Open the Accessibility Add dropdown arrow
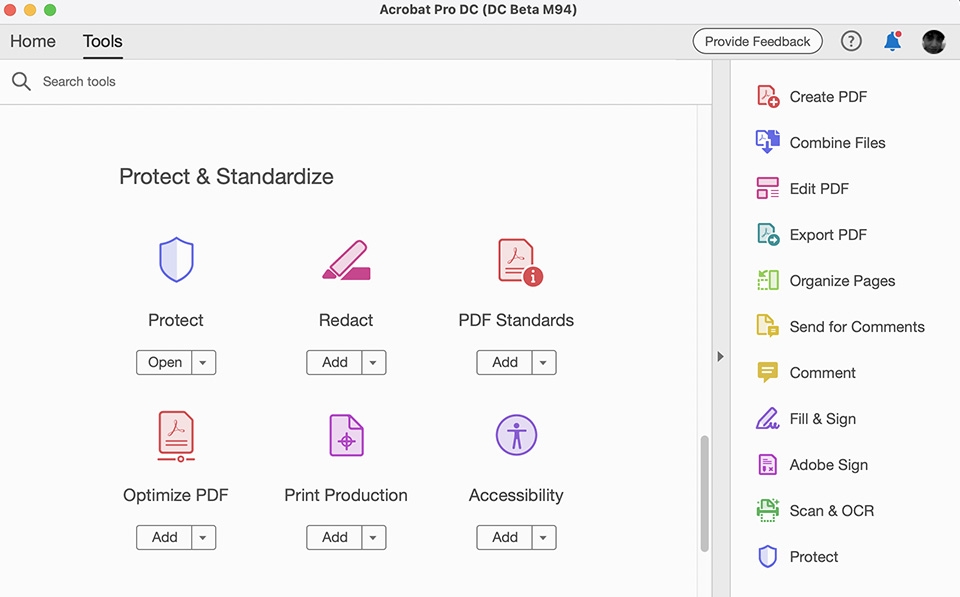The height and width of the screenshot is (597, 960). coord(543,538)
